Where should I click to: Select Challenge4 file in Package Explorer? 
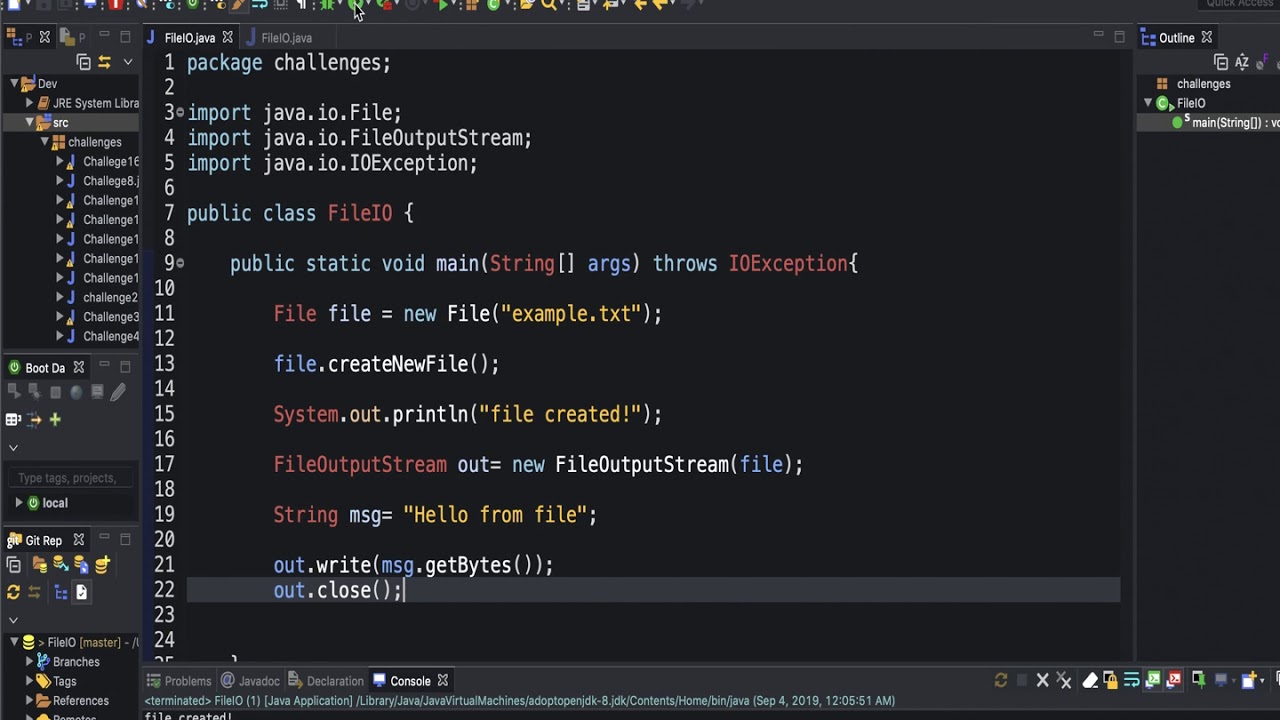point(110,336)
